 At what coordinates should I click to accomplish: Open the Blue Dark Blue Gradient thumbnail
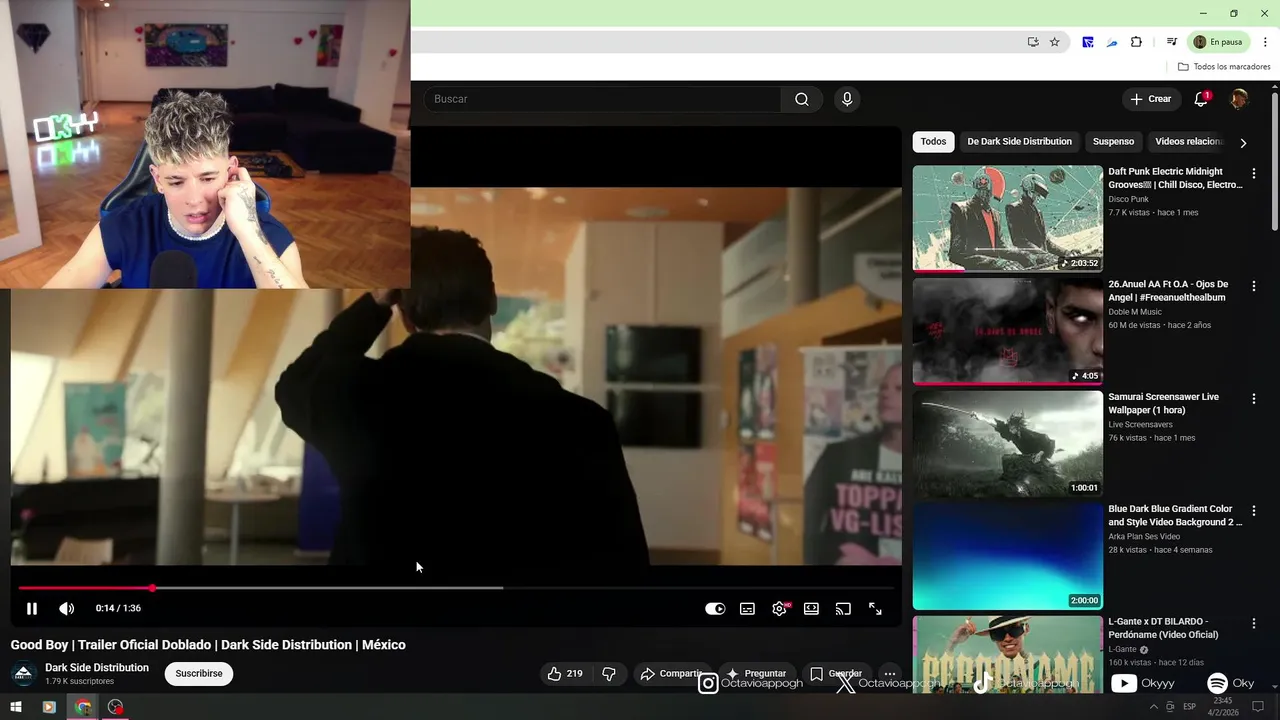1007,556
